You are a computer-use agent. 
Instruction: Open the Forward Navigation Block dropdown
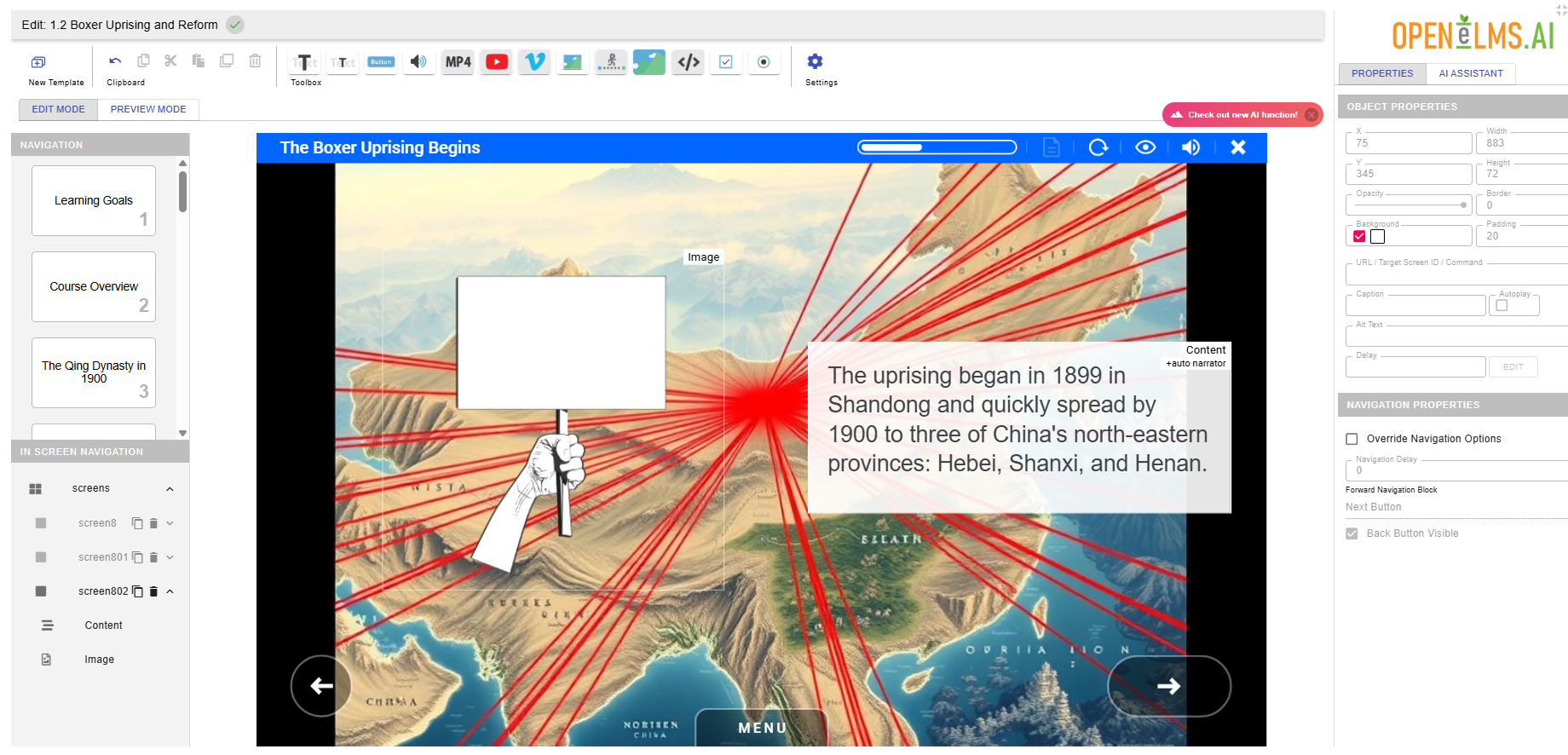point(1456,507)
